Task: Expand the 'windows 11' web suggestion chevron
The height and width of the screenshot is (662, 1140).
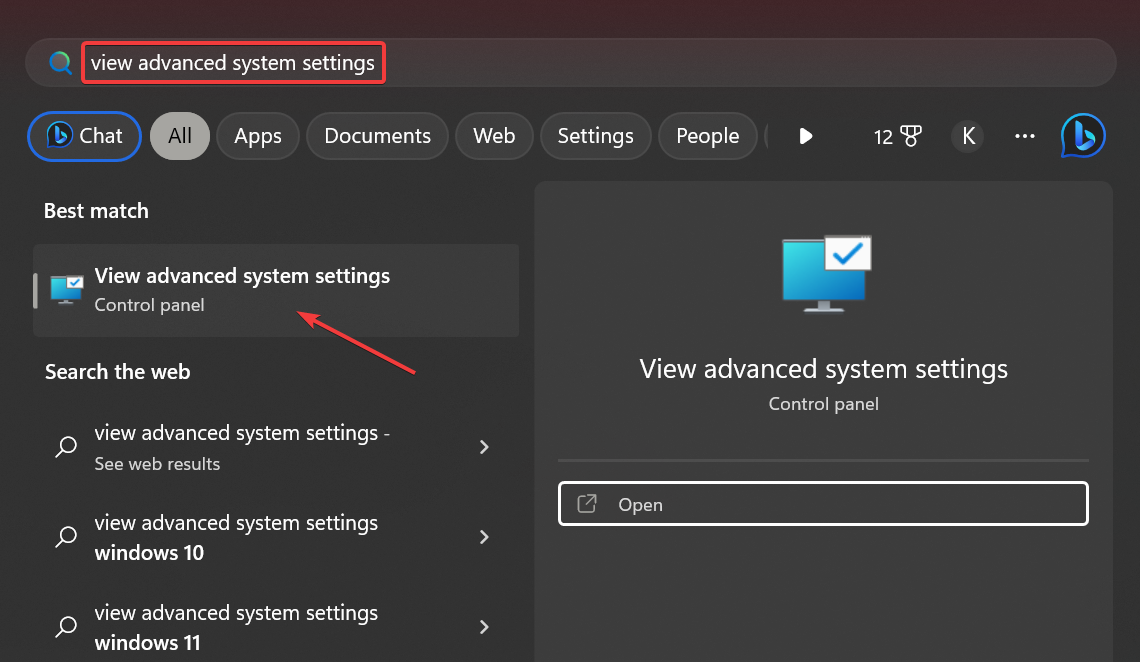Action: pos(484,627)
